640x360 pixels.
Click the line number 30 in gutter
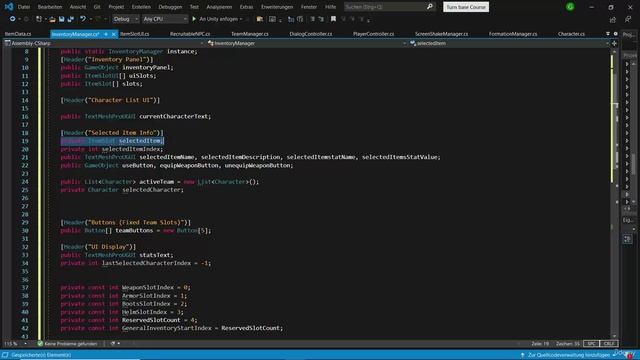pos(25,231)
